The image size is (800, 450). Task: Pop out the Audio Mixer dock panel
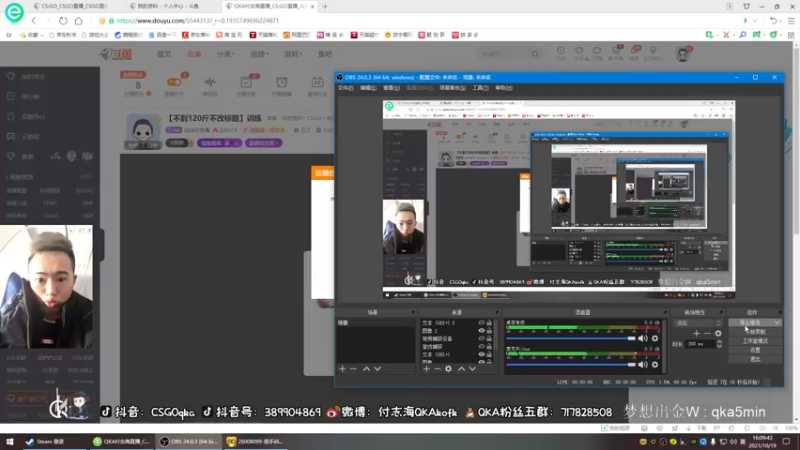[665, 312]
